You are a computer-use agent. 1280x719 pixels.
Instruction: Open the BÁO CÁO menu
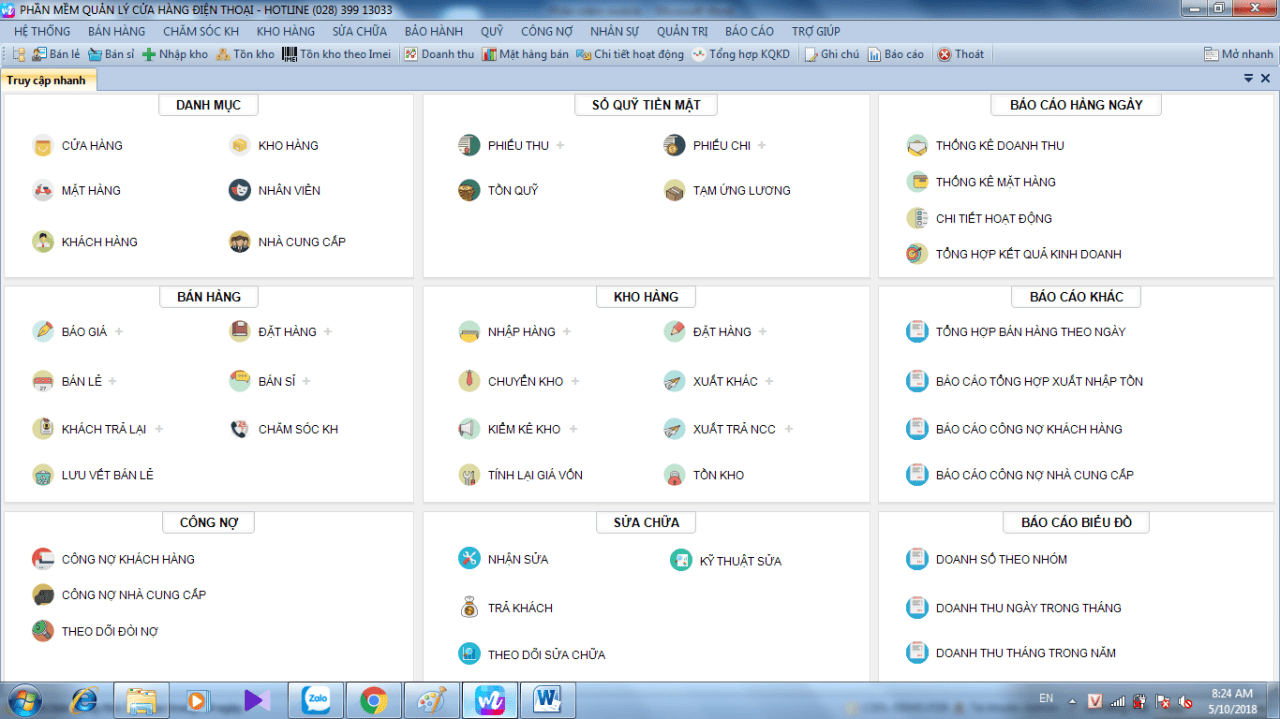point(749,31)
